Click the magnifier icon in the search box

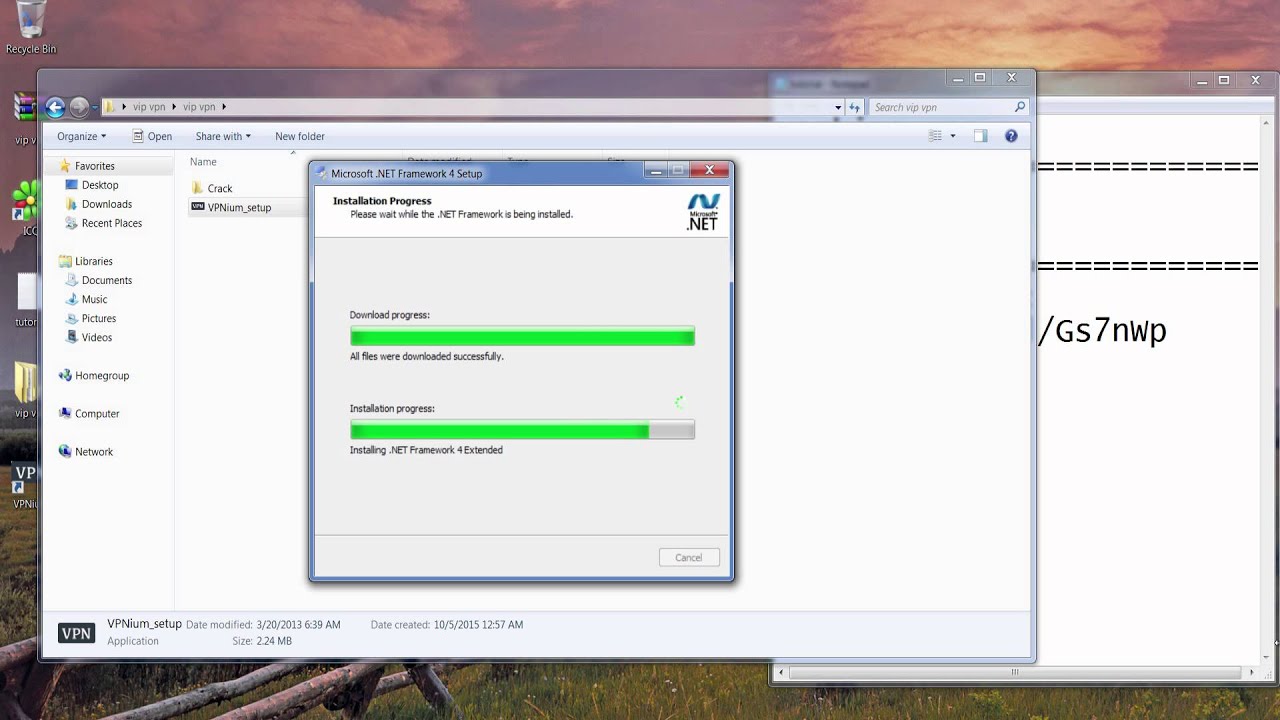click(x=1019, y=107)
